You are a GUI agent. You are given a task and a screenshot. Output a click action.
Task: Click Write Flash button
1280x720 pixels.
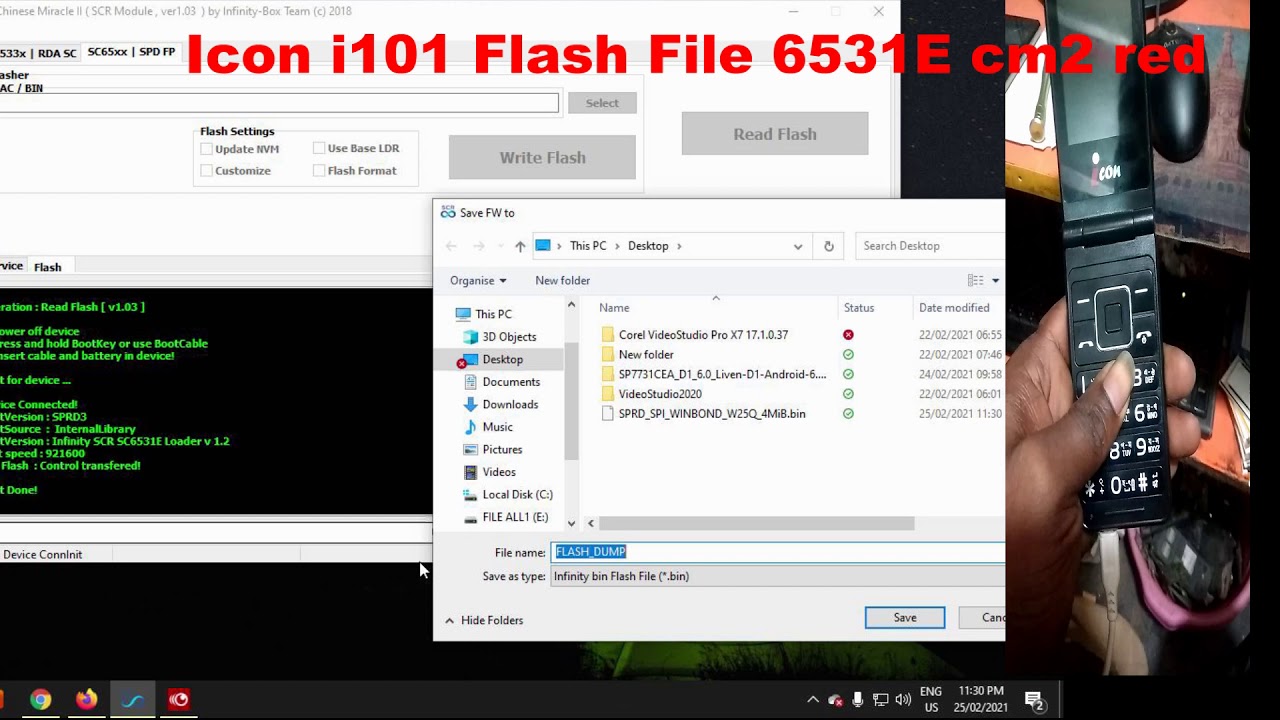542,158
